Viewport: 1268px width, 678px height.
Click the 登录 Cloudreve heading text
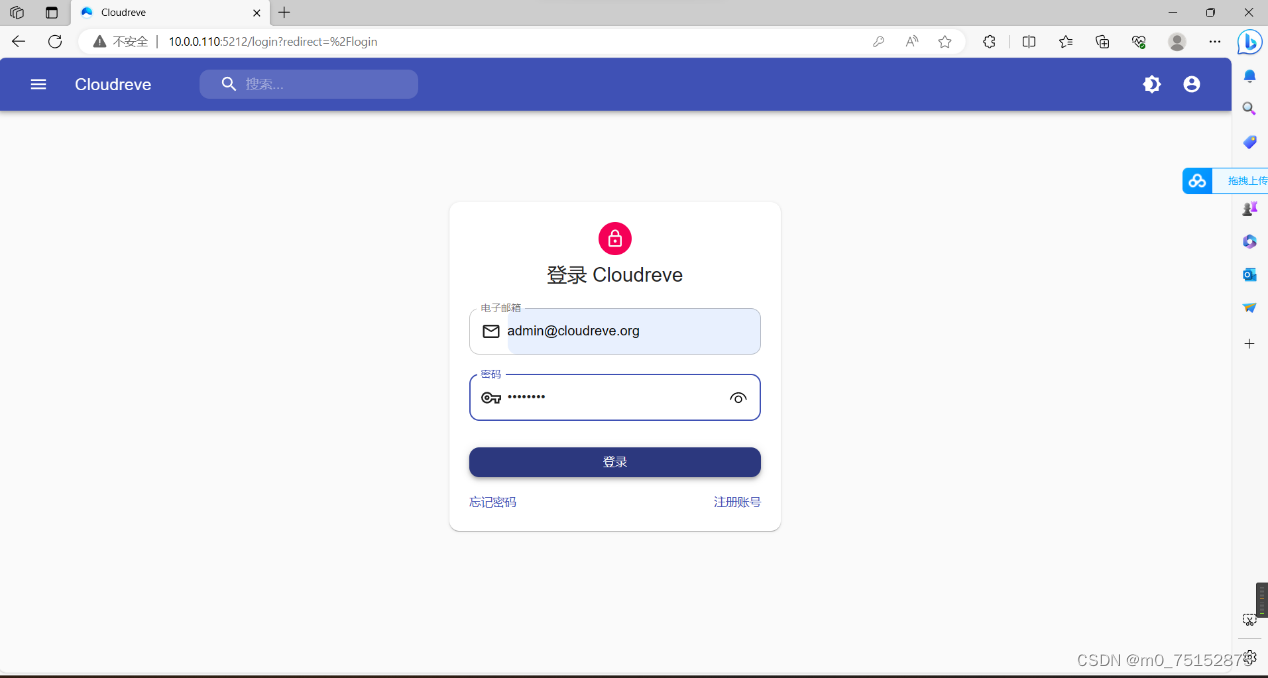(x=615, y=275)
